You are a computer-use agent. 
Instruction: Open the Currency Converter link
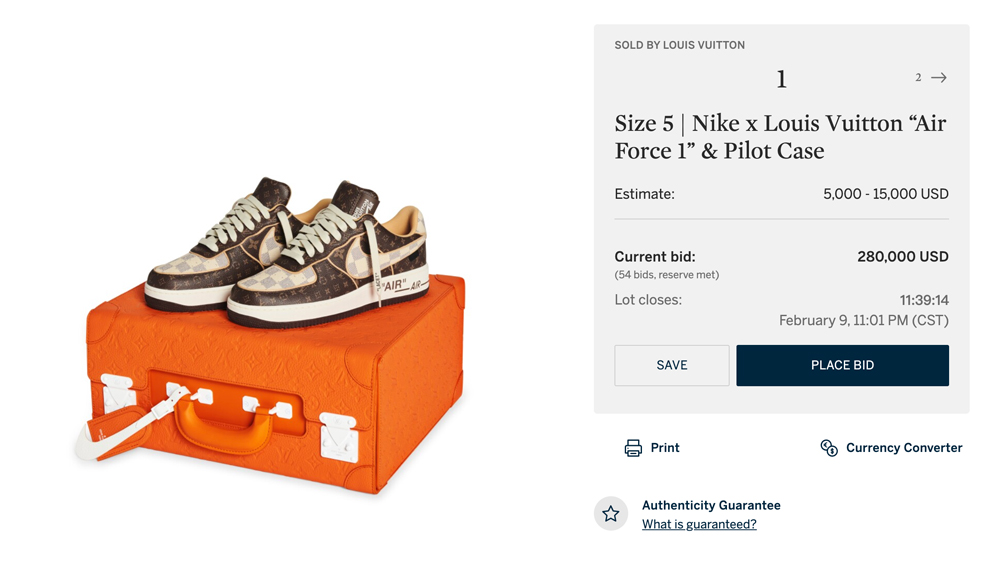[x=904, y=448]
